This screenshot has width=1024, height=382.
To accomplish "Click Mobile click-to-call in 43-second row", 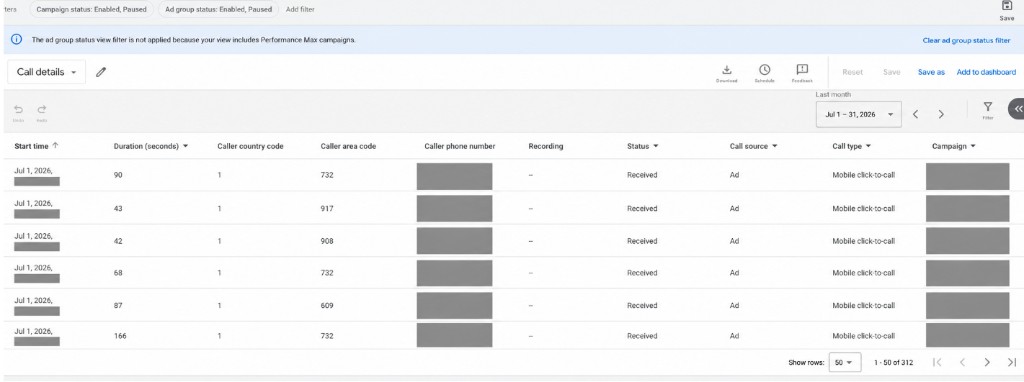I will point(863,208).
